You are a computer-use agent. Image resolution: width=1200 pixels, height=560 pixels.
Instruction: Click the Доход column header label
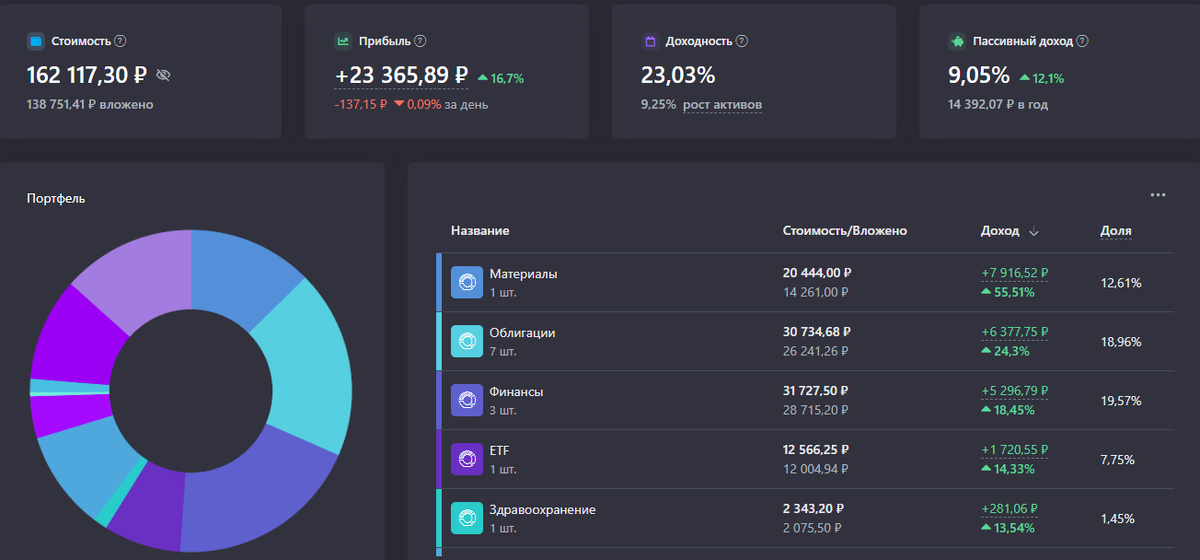coord(1000,231)
